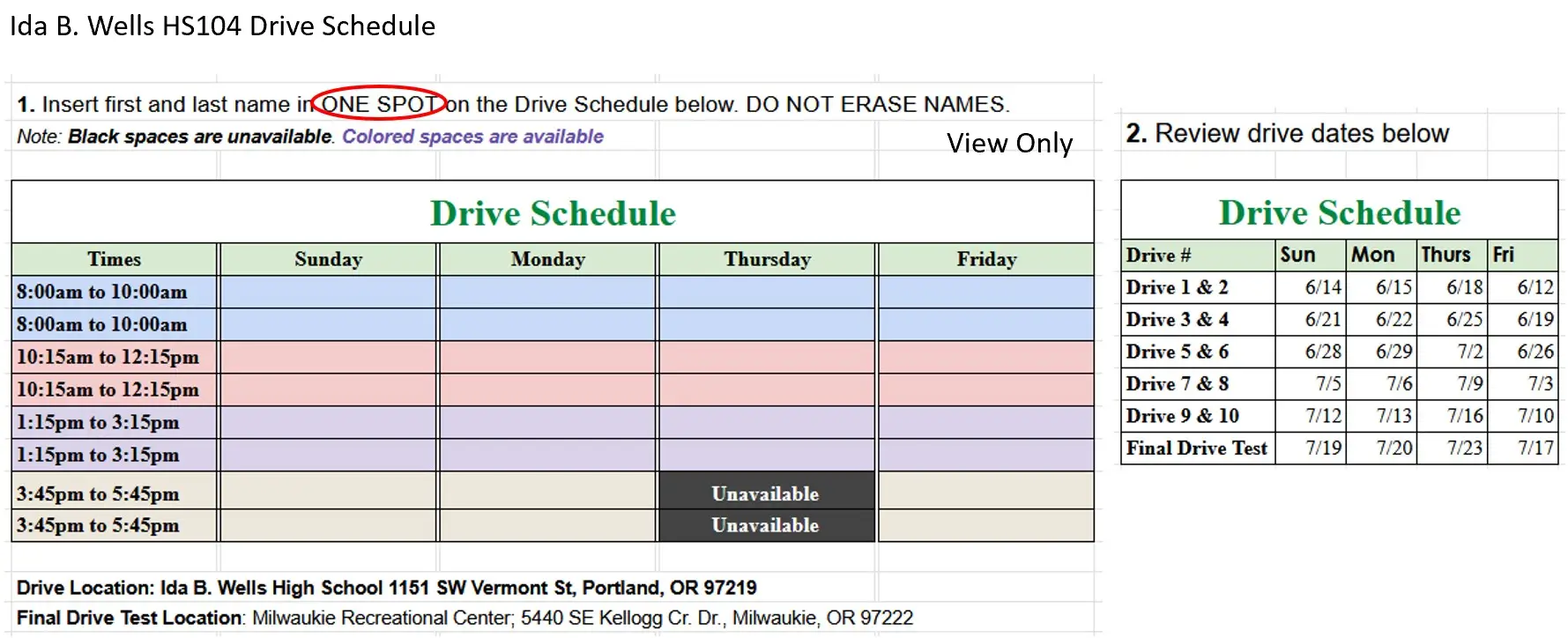Click the Times column header
Screen dimensions: 1568x638
[x=114, y=259]
